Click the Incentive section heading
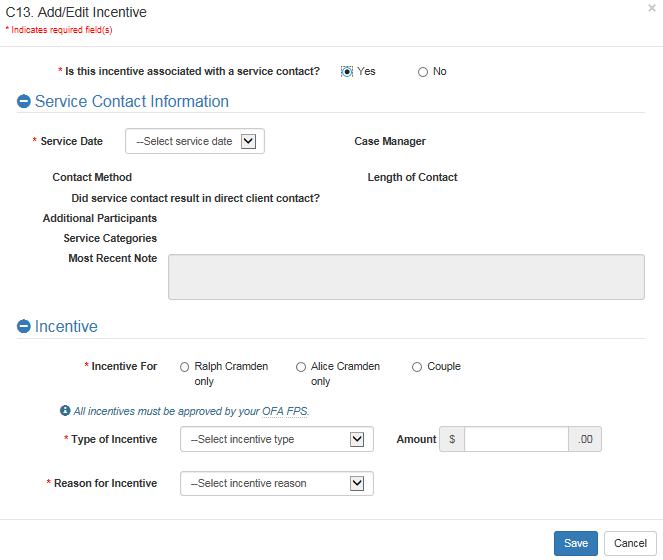 click(x=66, y=327)
